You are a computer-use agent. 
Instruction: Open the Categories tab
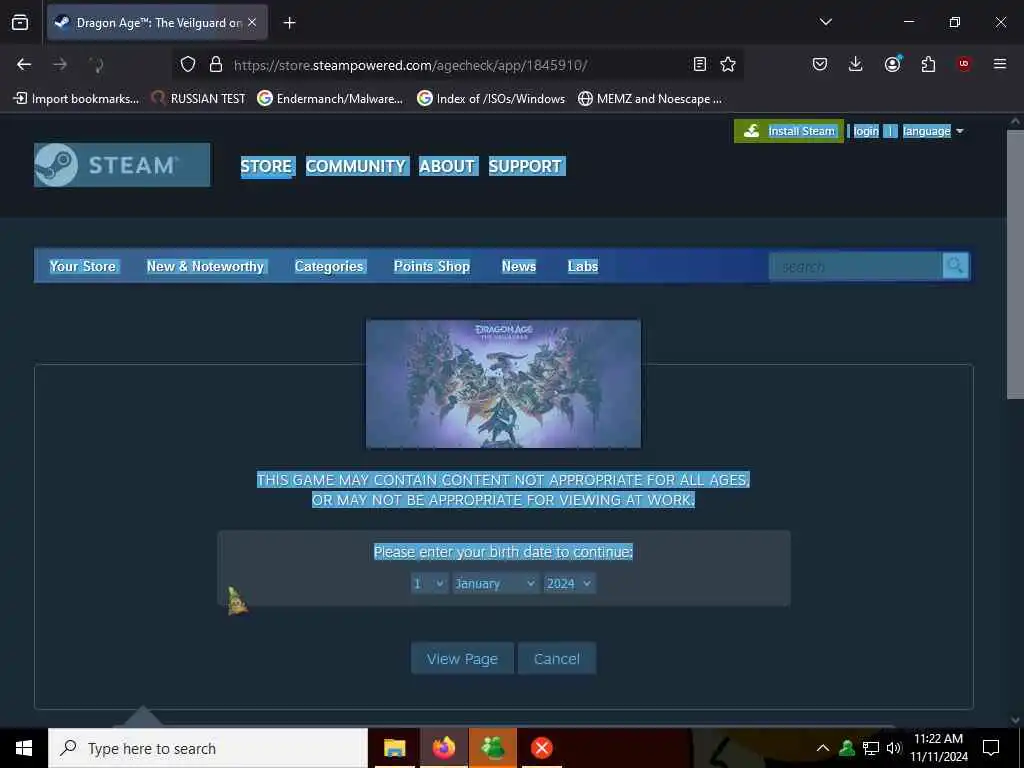point(329,266)
